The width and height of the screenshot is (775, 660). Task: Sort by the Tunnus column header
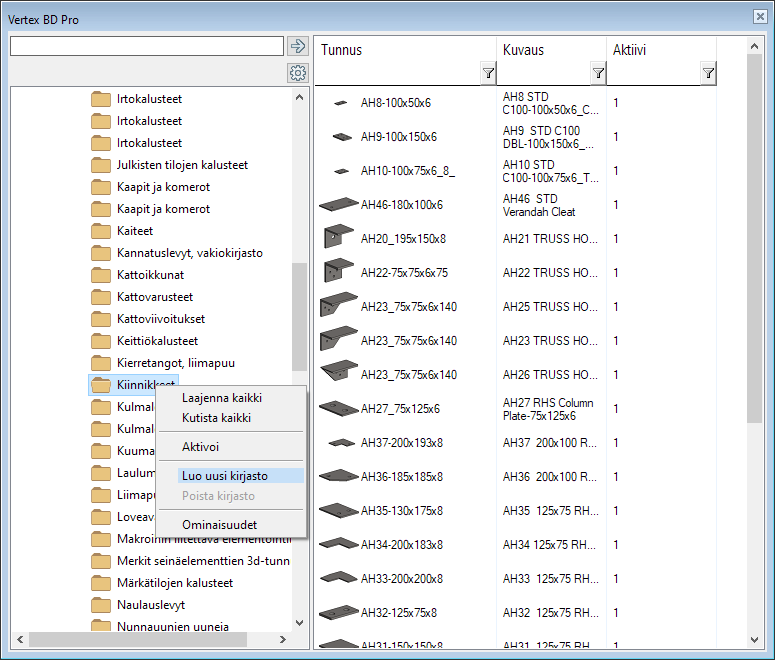coord(400,50)
